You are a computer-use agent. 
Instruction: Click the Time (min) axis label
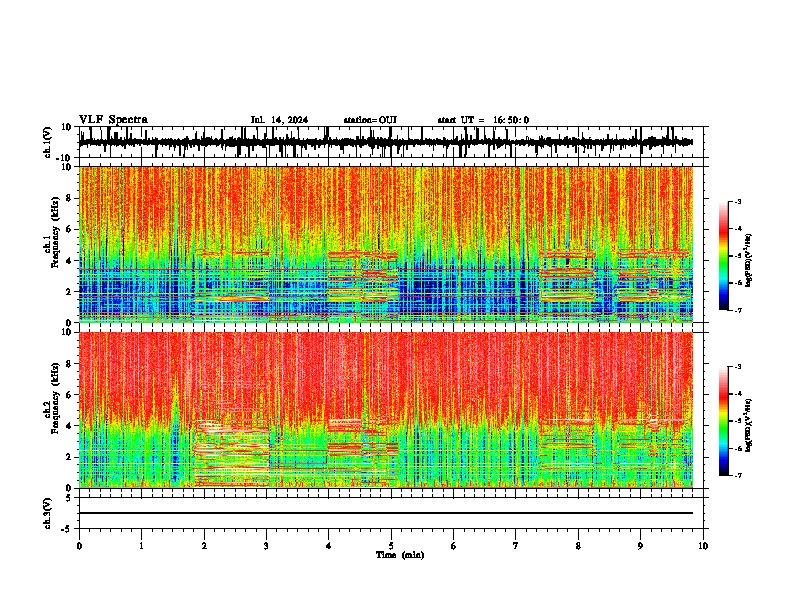pyautogui.click(x=400, y=555)
